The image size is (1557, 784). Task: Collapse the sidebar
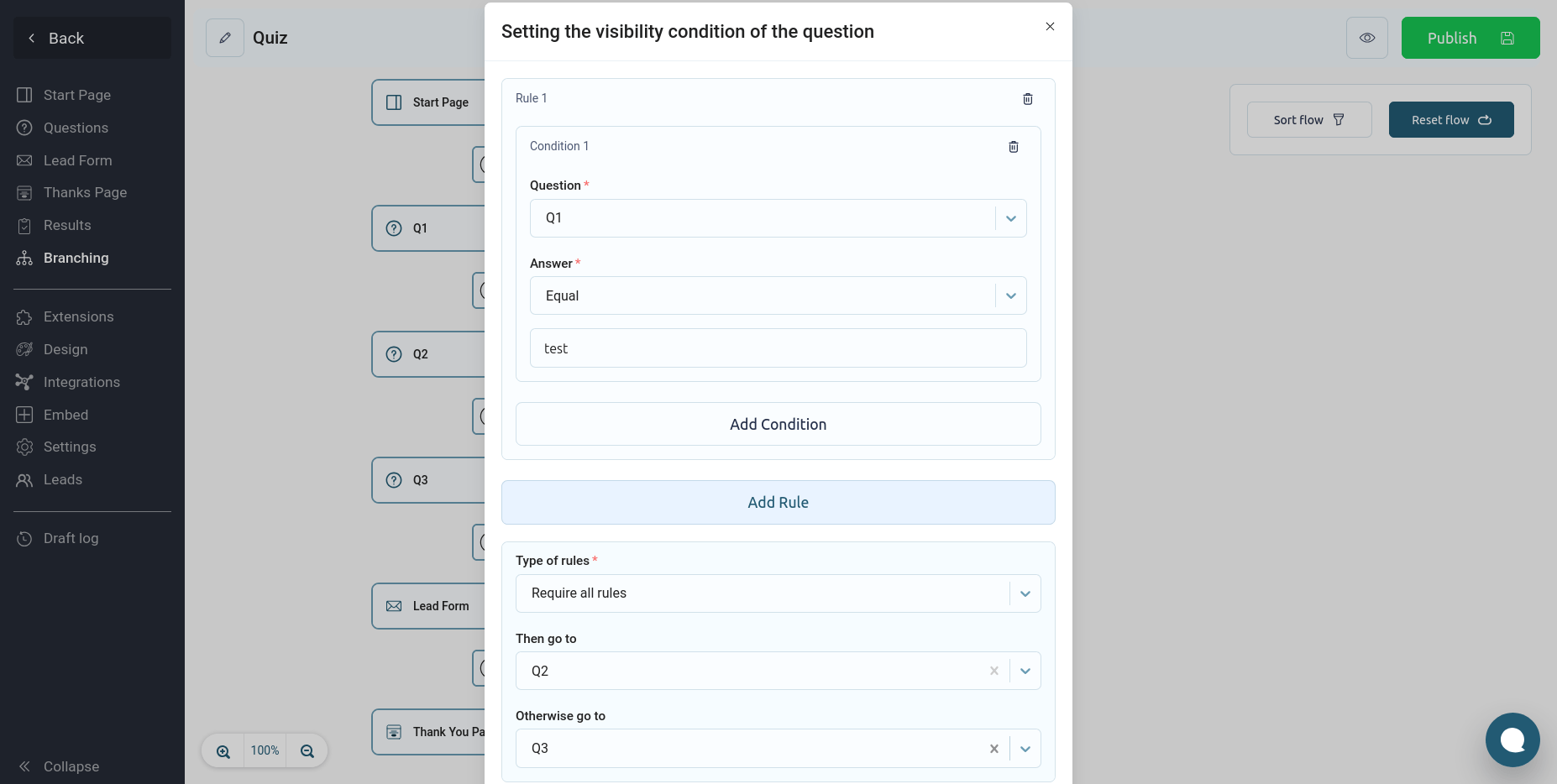tap(59, 766)
